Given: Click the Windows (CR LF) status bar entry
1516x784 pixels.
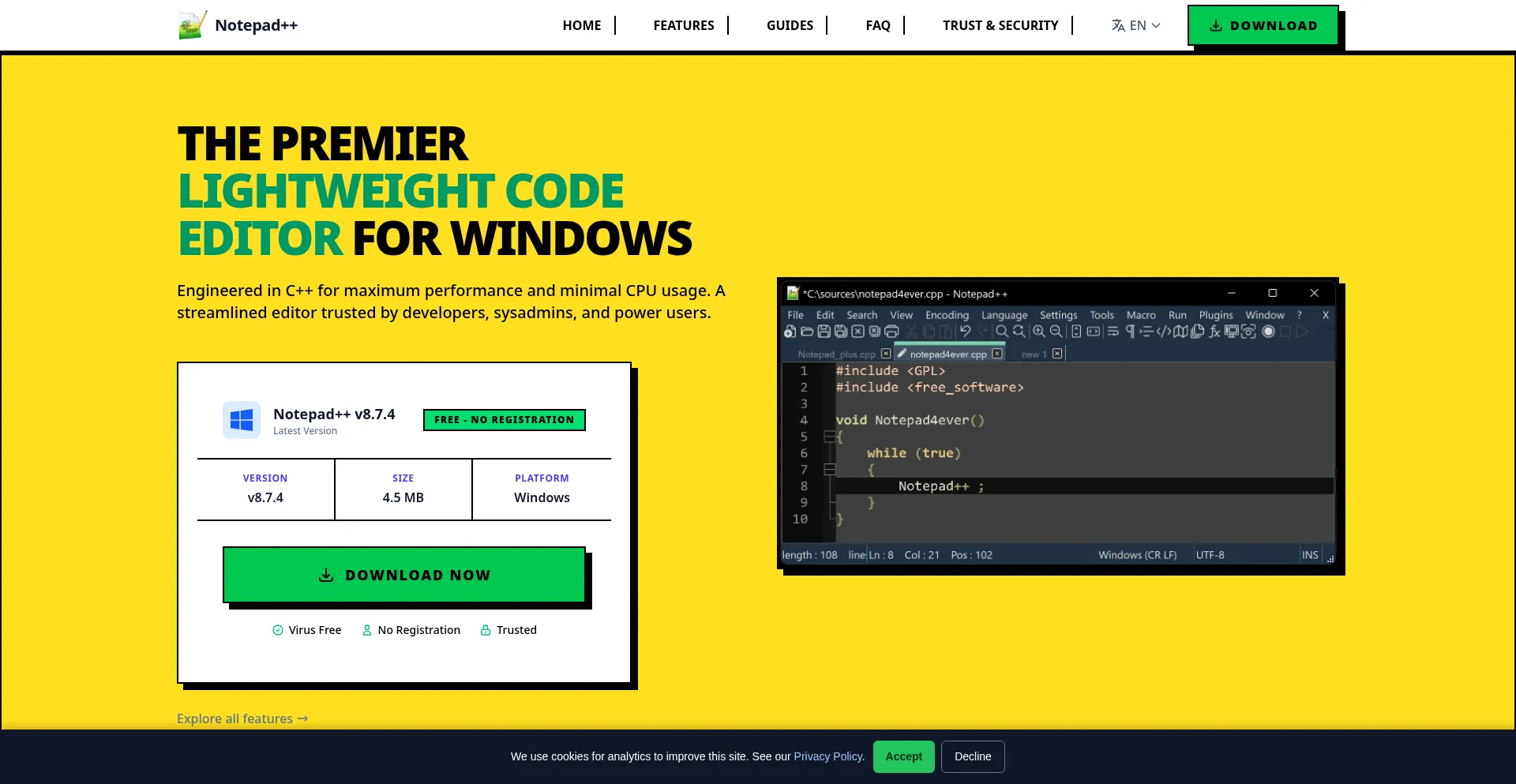Looking at the screenshot, I should coord(1137,555).
